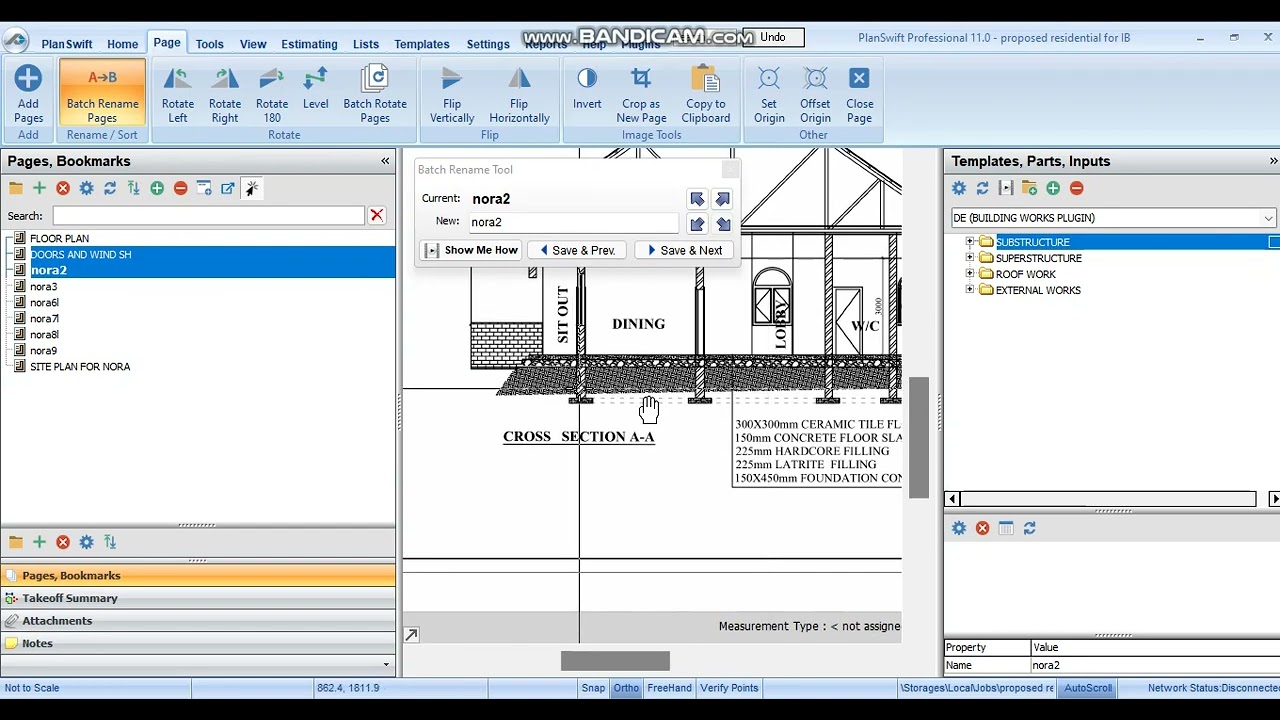Select the SITE PLAN FOR NORA page
The width and height of the screenshot is (1280, 720).
pos(80,367)
